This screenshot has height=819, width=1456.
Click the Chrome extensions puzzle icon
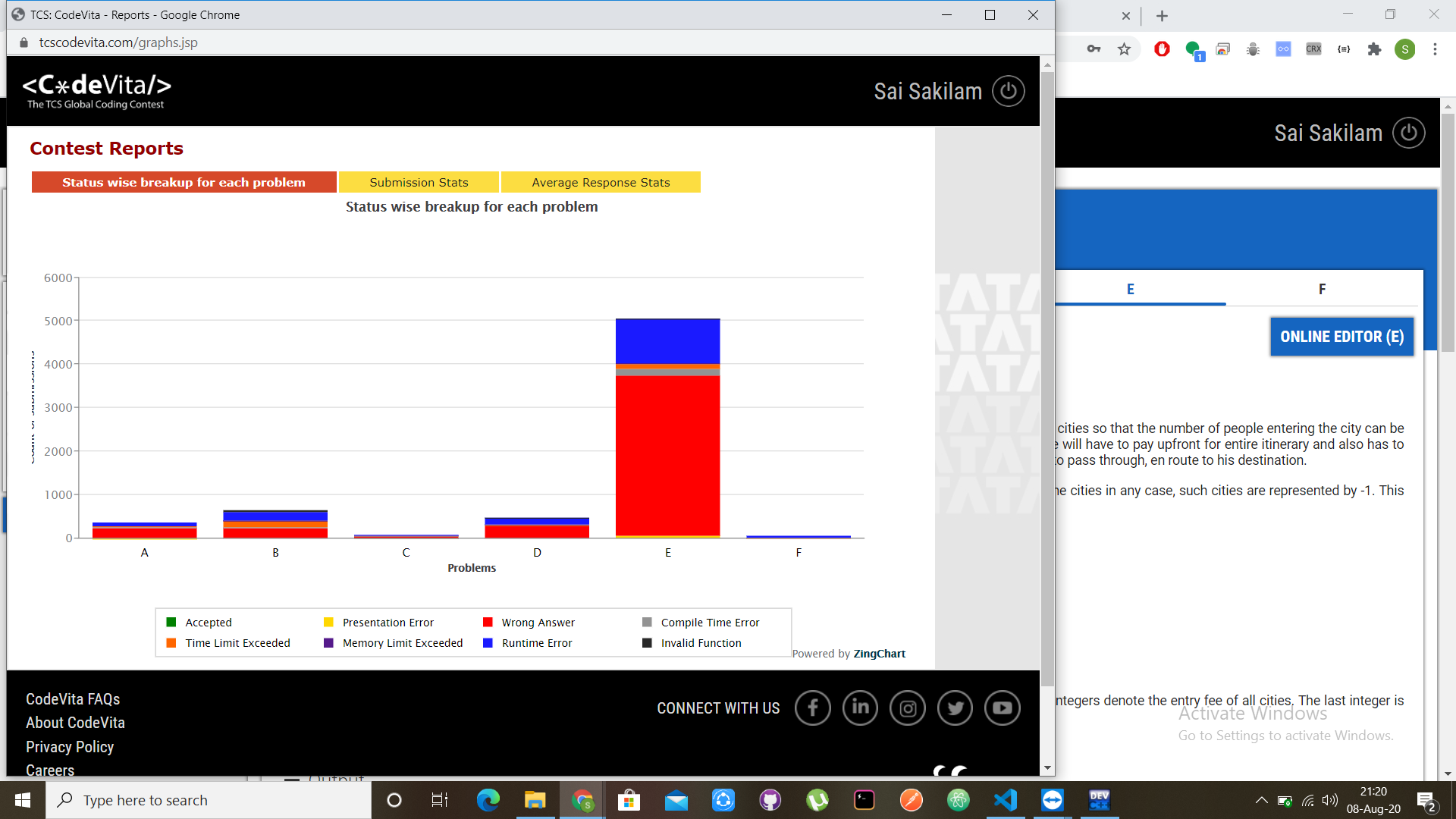(x=1374, y=49)
